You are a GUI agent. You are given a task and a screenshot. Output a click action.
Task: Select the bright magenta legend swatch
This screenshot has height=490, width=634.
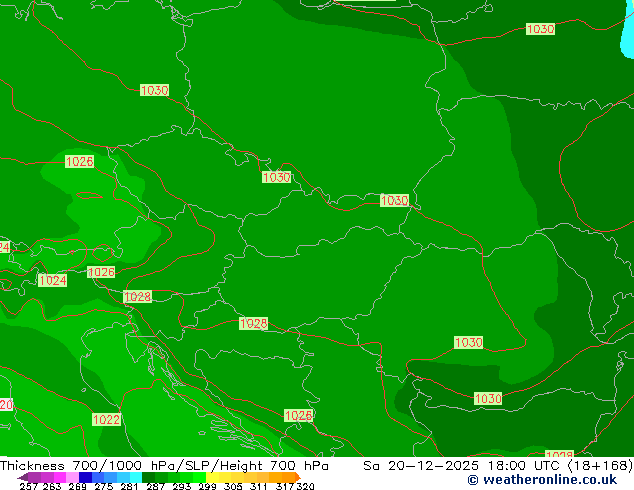click(60, 477)
